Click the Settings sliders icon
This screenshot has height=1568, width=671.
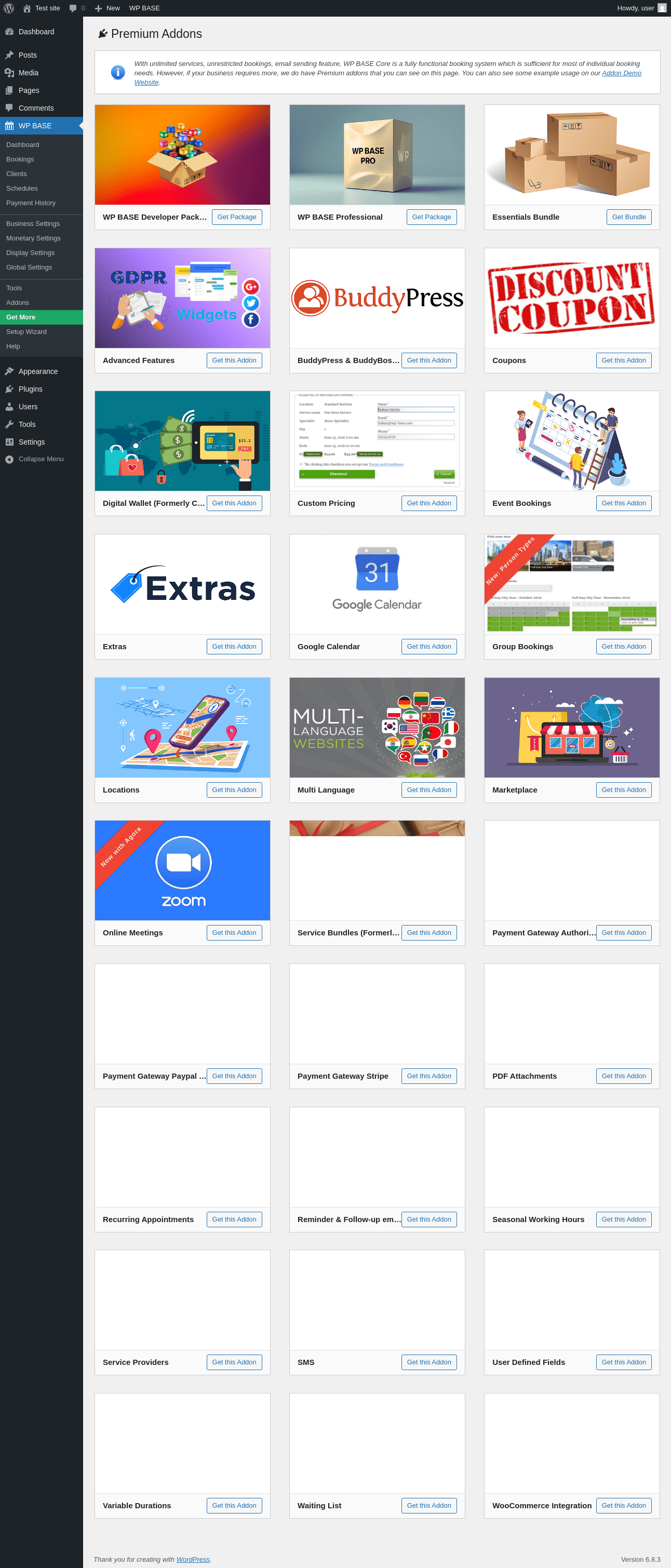tap(9, 442)
